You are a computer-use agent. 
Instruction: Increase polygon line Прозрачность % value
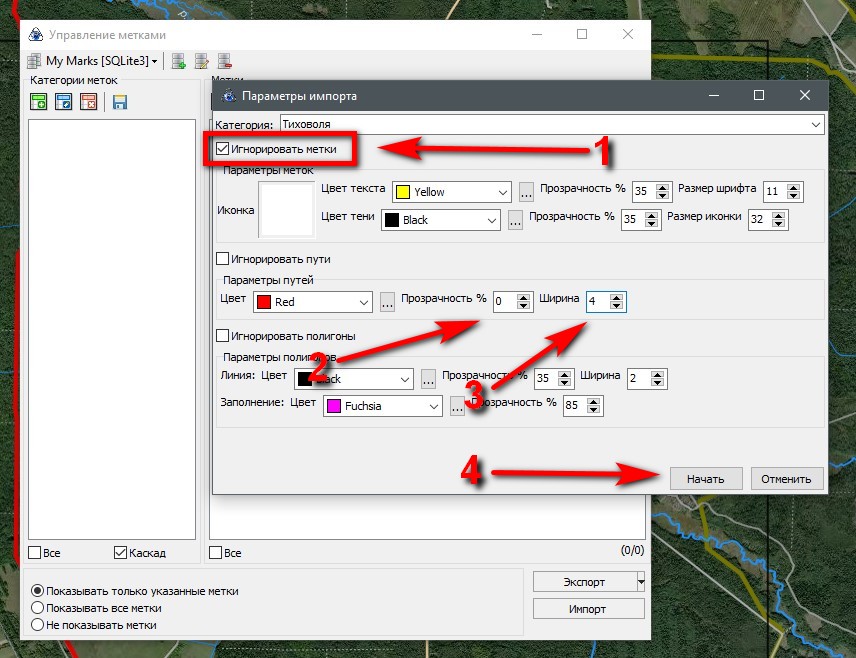point(564,374)
